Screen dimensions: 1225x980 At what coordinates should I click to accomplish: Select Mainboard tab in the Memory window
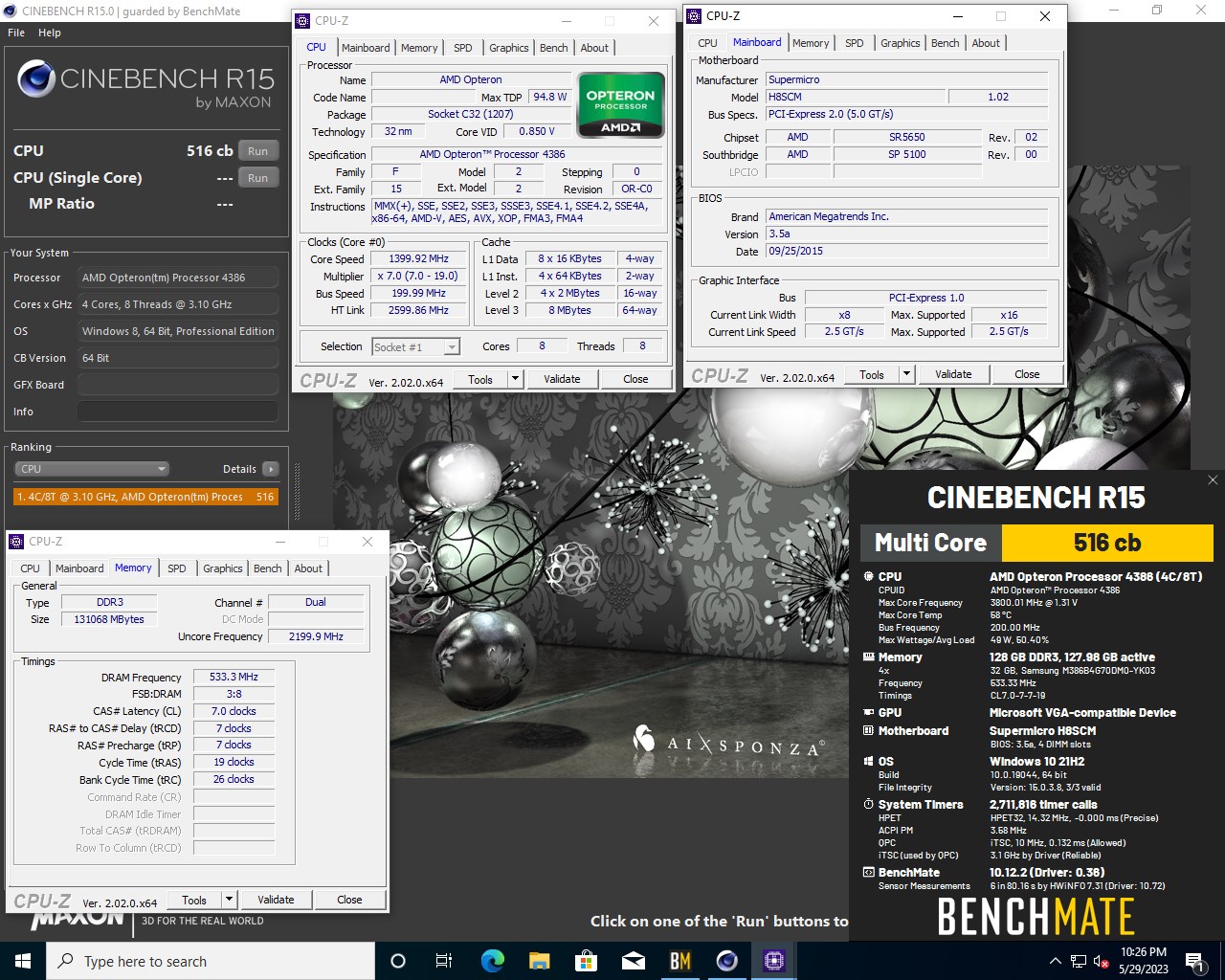(x=79, y=568)
